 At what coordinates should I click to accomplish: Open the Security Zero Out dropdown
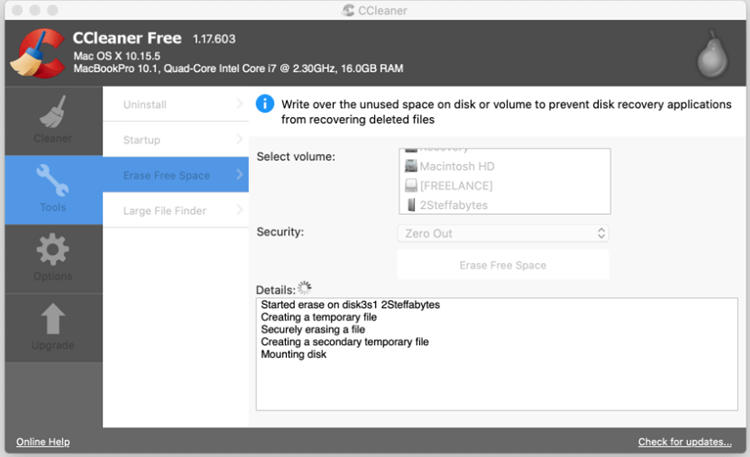pos(503,233)
